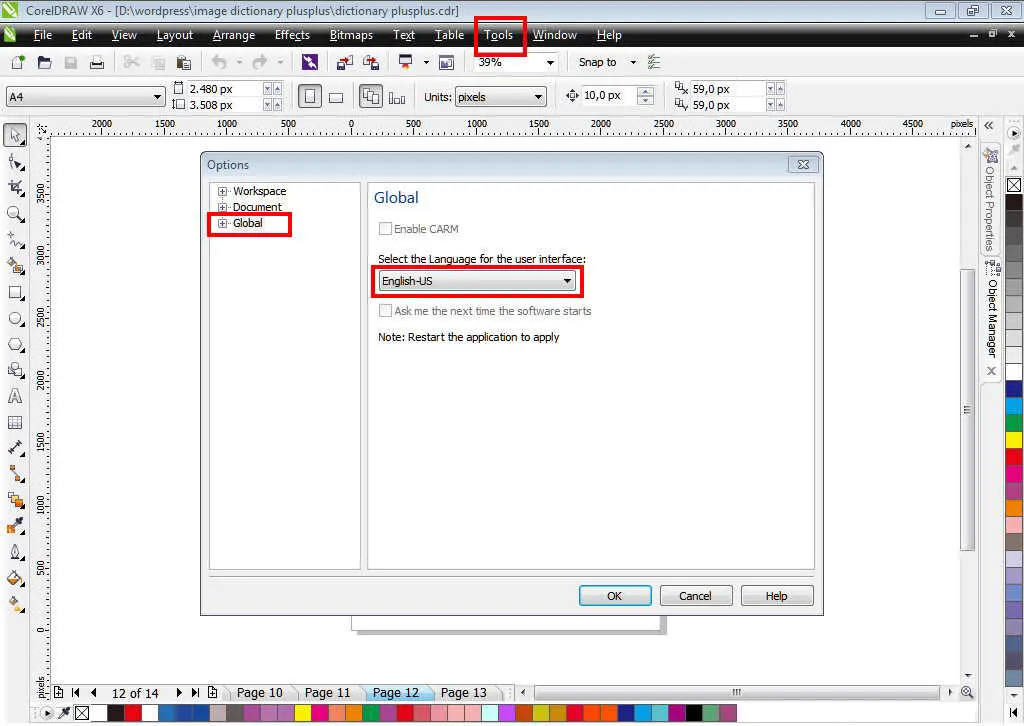Screen dimensions: 1024x726
Task: Select the Polygon tool
Action: point(15,344)
